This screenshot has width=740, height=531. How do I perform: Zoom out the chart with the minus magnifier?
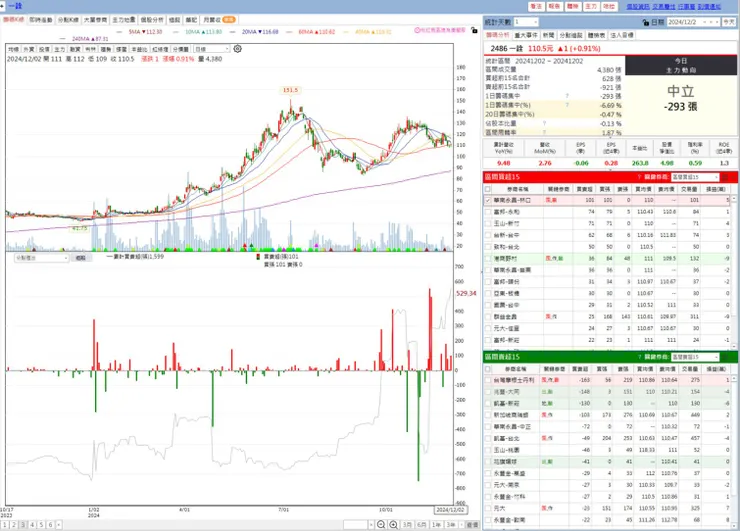tap(381, 524)
